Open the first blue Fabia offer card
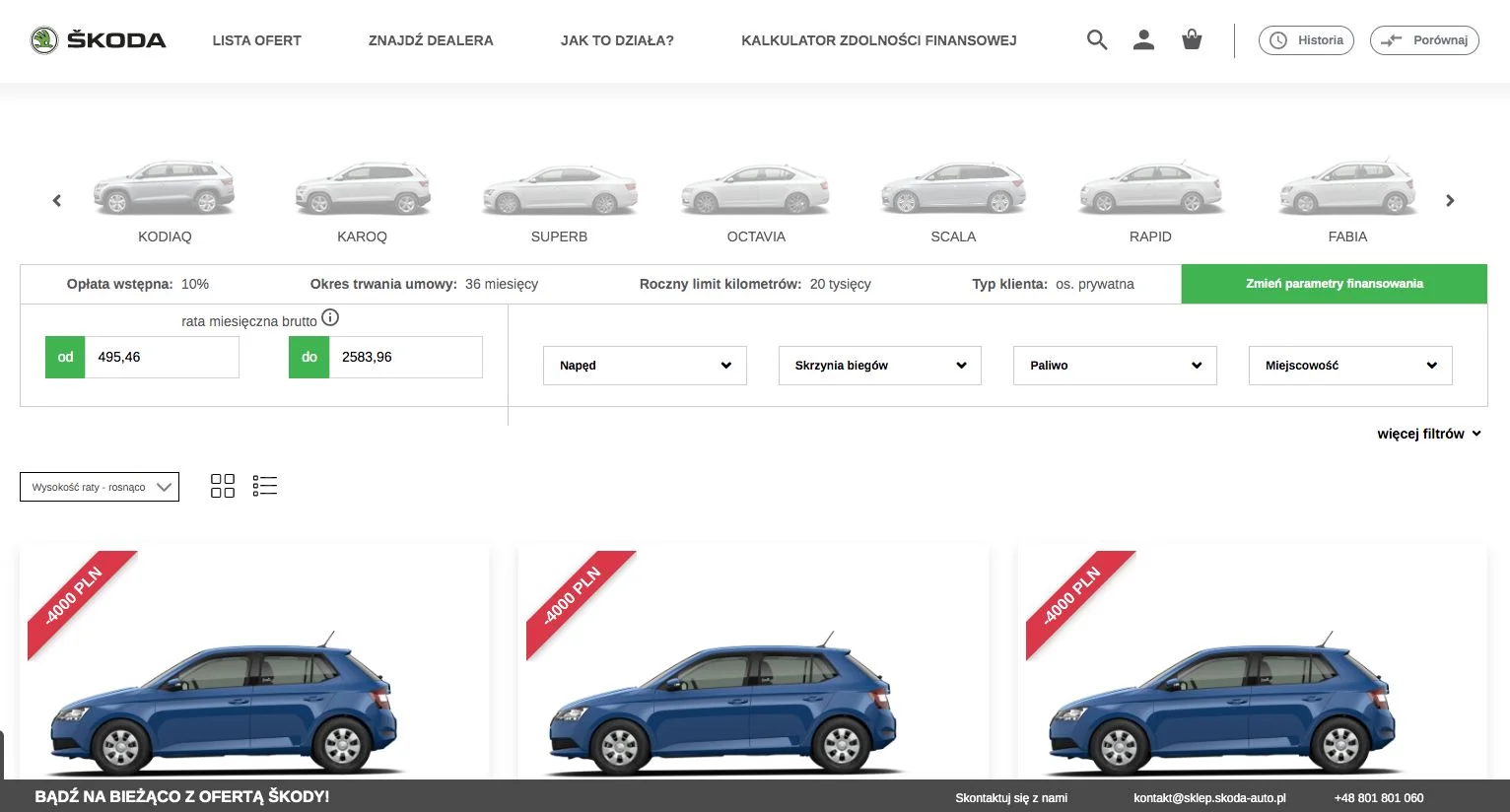 254,662
